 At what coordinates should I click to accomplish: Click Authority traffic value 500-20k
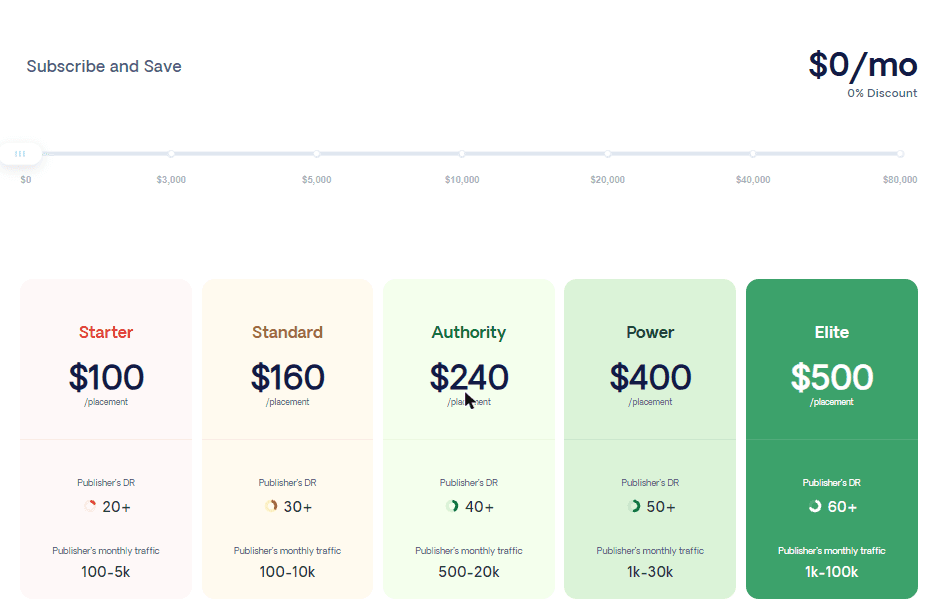(469, 572)
